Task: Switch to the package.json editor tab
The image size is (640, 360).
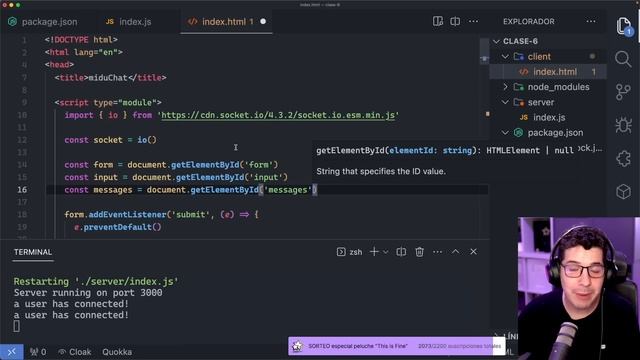Action: pyautogui.click(x=43, y=22)
